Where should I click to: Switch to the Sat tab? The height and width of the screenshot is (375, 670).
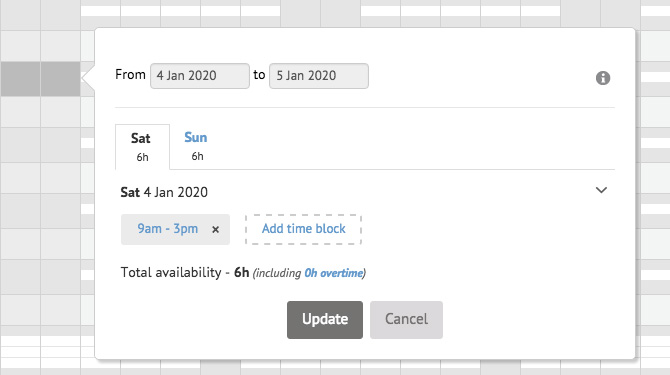(x=142, y=146)
